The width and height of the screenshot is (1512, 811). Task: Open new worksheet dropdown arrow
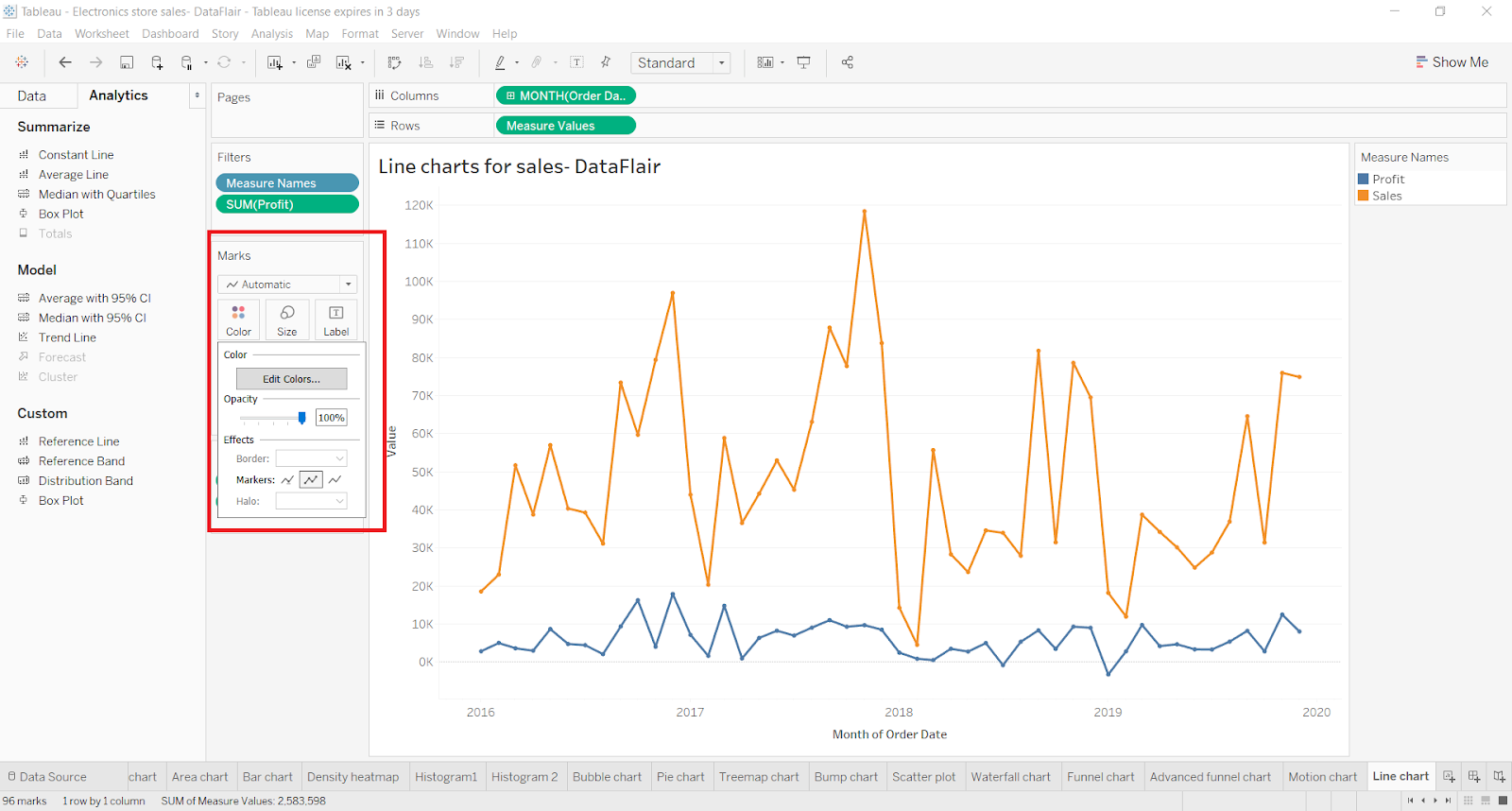[293, 63]
